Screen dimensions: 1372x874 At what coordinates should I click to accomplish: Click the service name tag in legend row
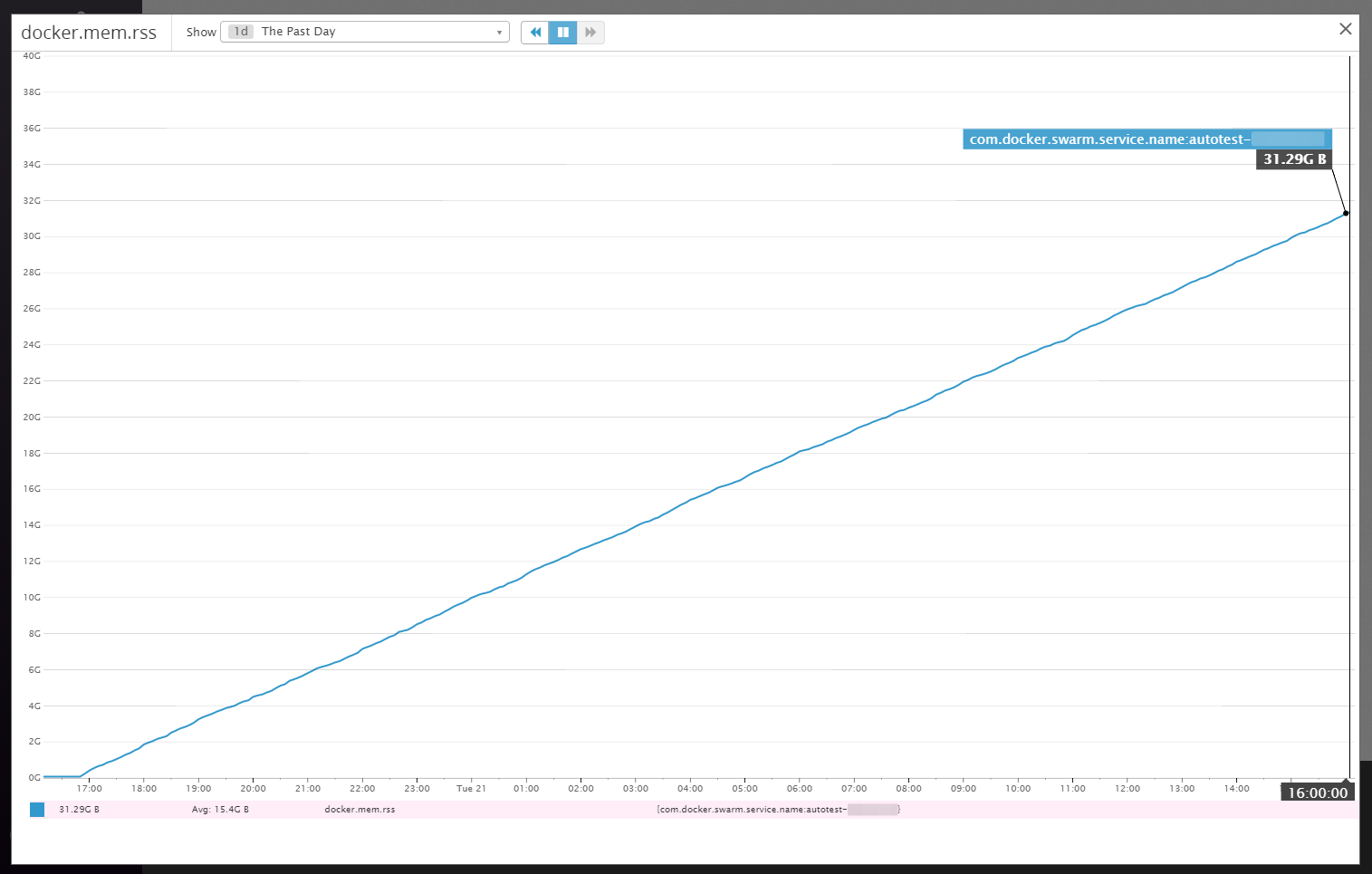(778, 810)
